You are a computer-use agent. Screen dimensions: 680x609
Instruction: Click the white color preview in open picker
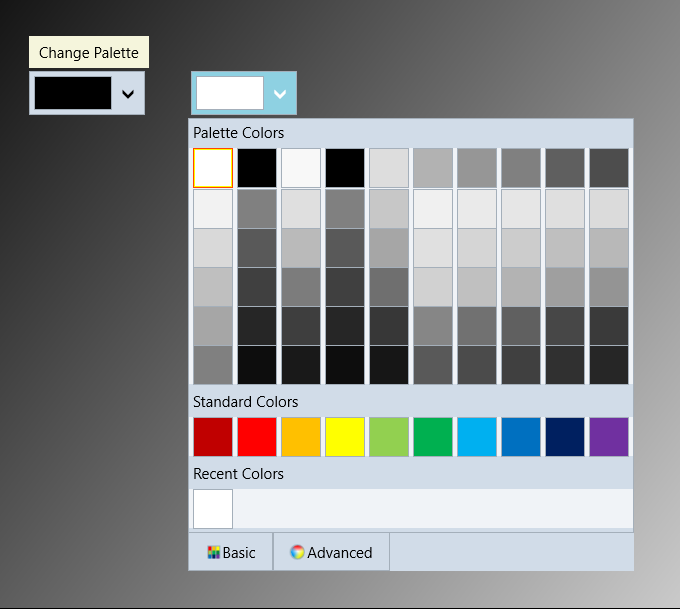pos(230,93)
